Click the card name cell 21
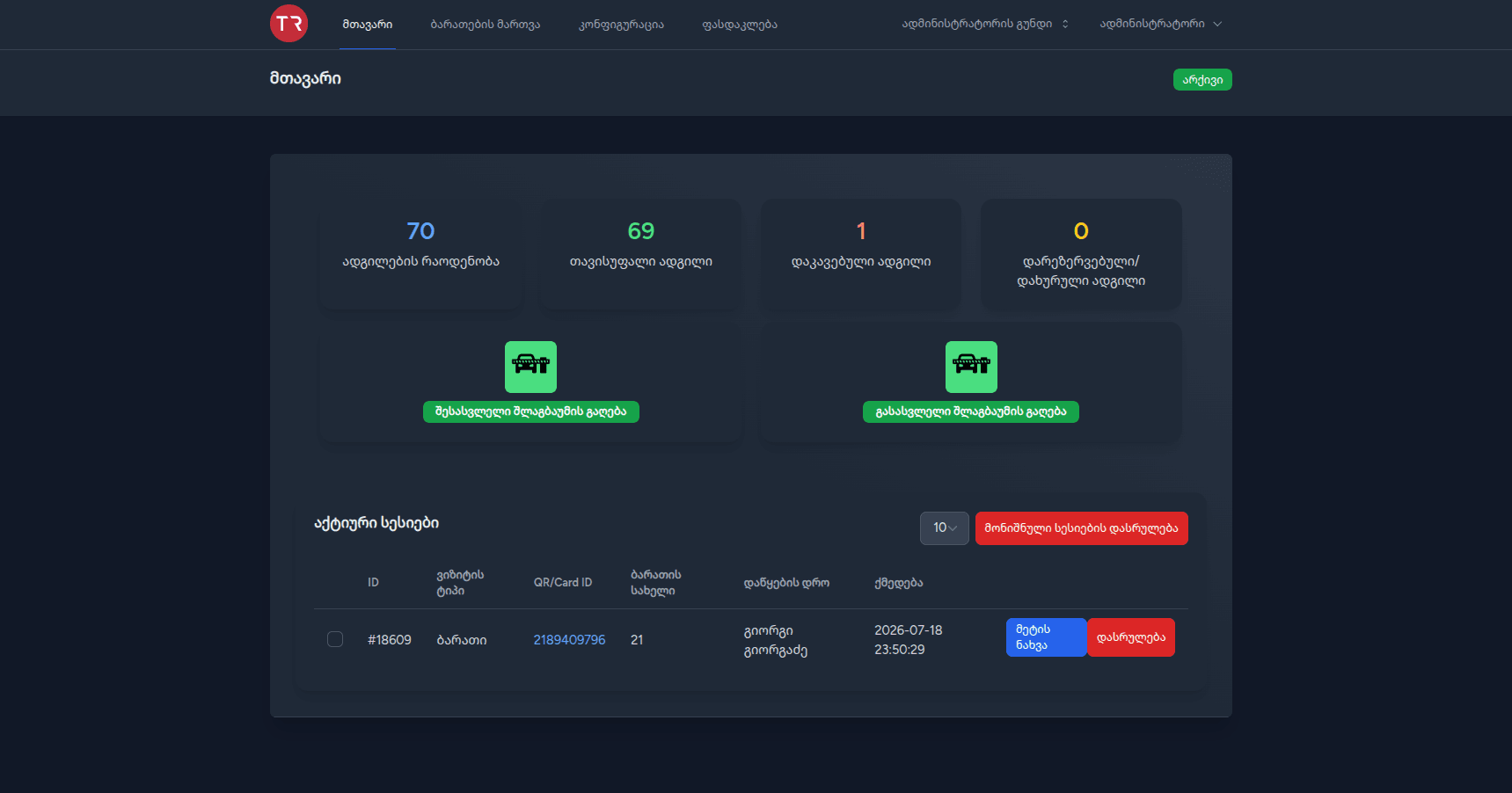This screenshot has height=793, width=1512. coord(637,640)
